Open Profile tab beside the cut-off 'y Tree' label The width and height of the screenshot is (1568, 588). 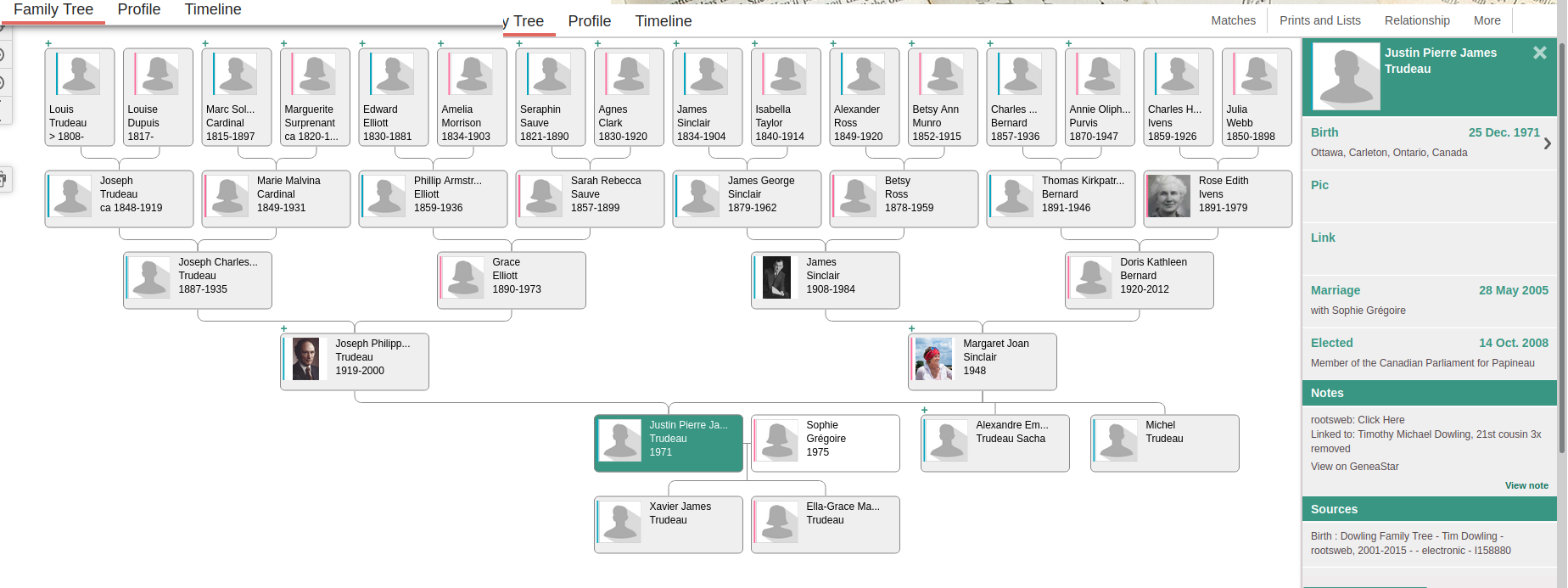click(x=590, y=21)
